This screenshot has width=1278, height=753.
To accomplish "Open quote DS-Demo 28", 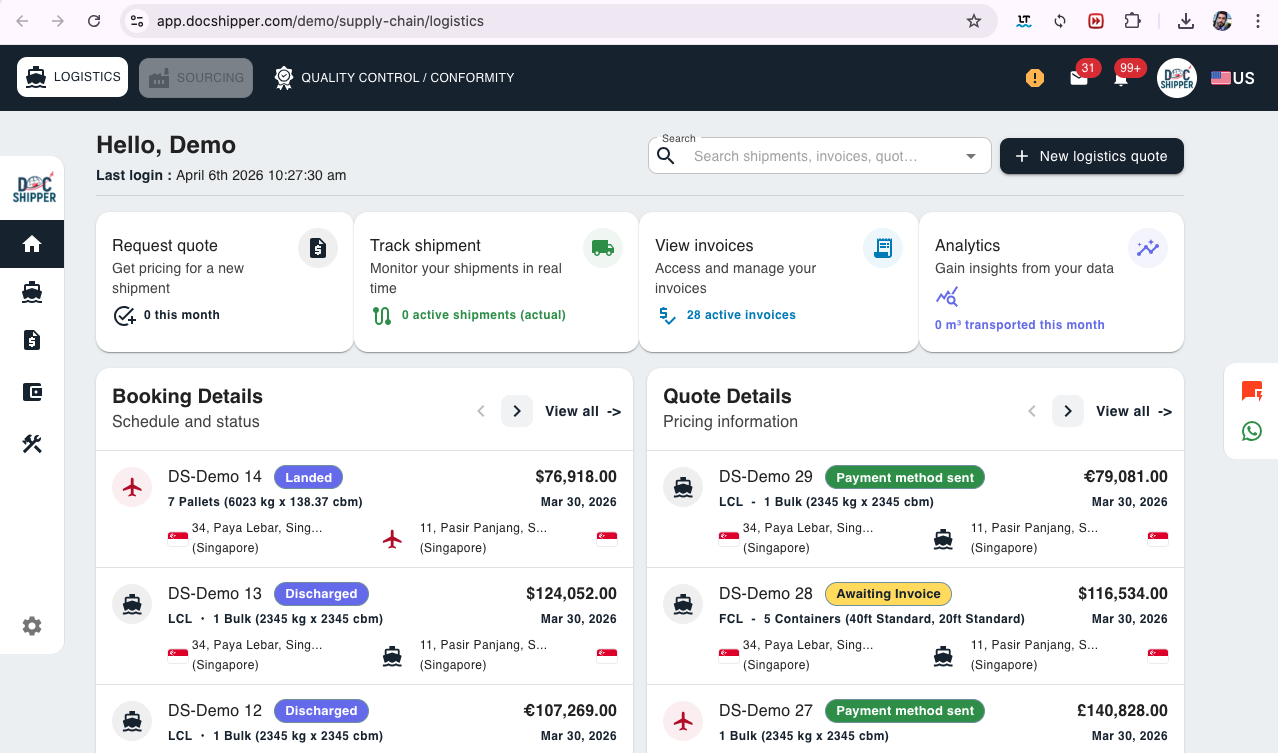I will [x=766, y=594].
